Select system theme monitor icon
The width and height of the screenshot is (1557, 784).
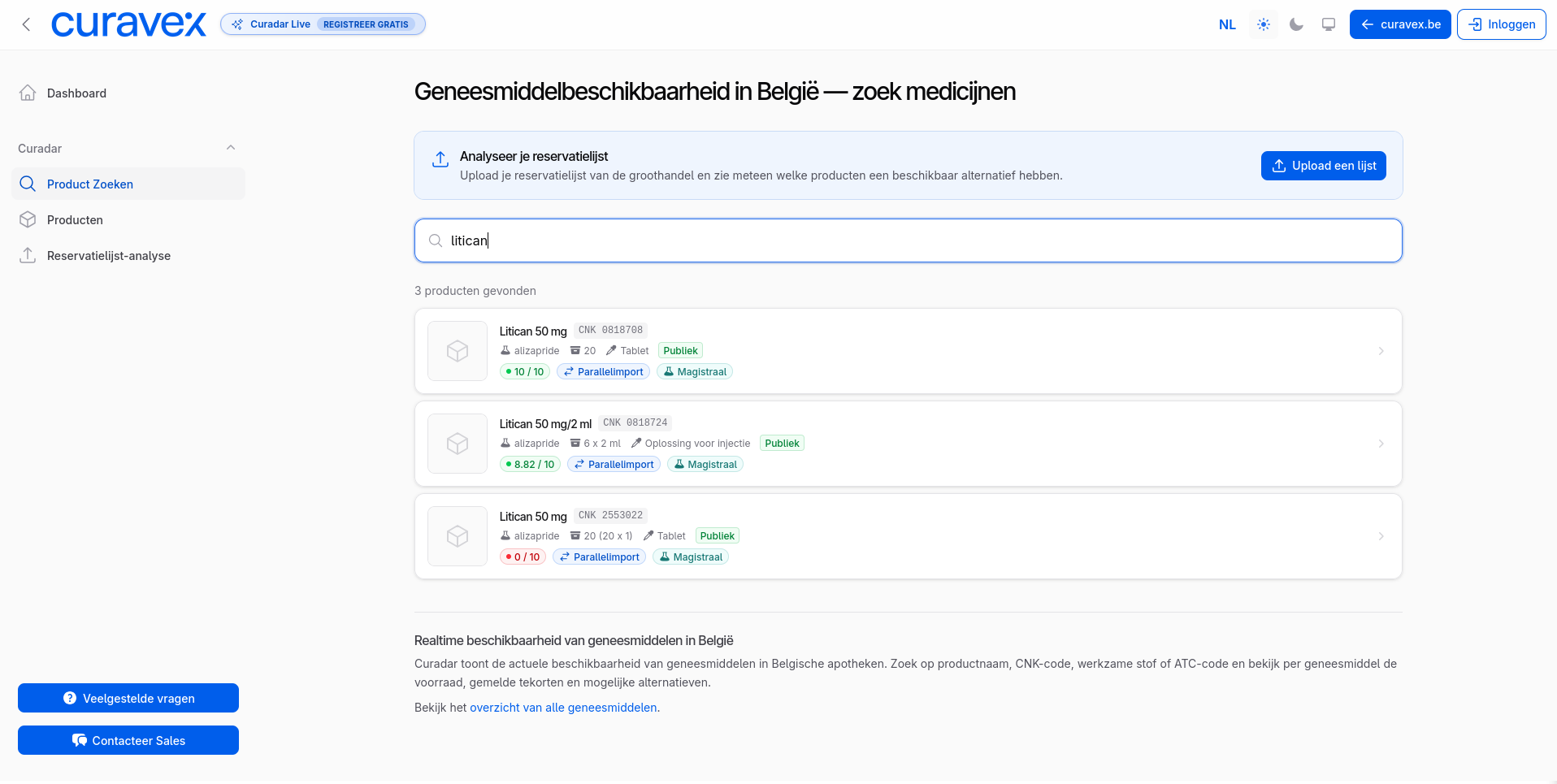[1329, 24]
